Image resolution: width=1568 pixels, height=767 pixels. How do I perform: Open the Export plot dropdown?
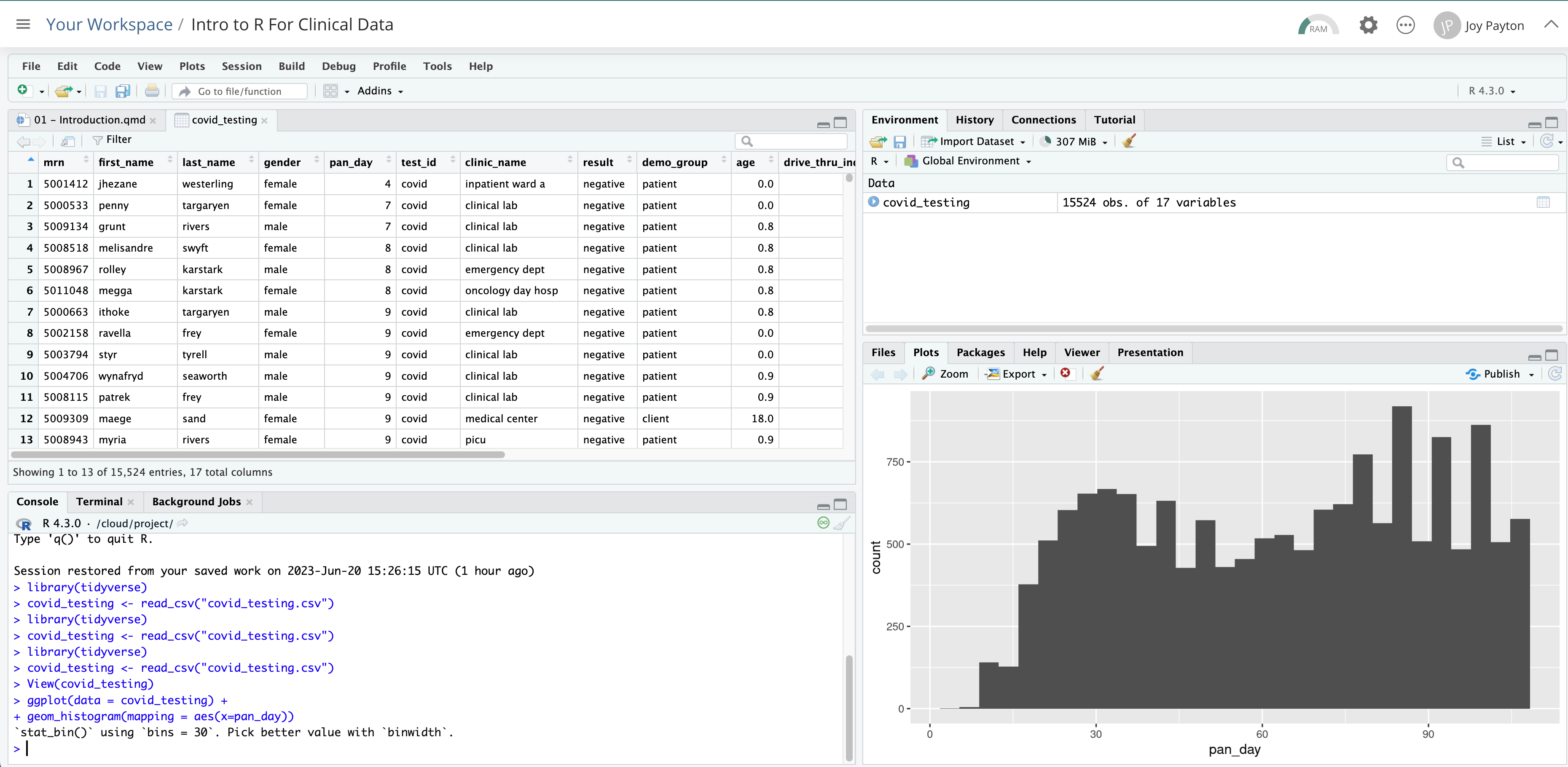click(x=1018, y=374)
